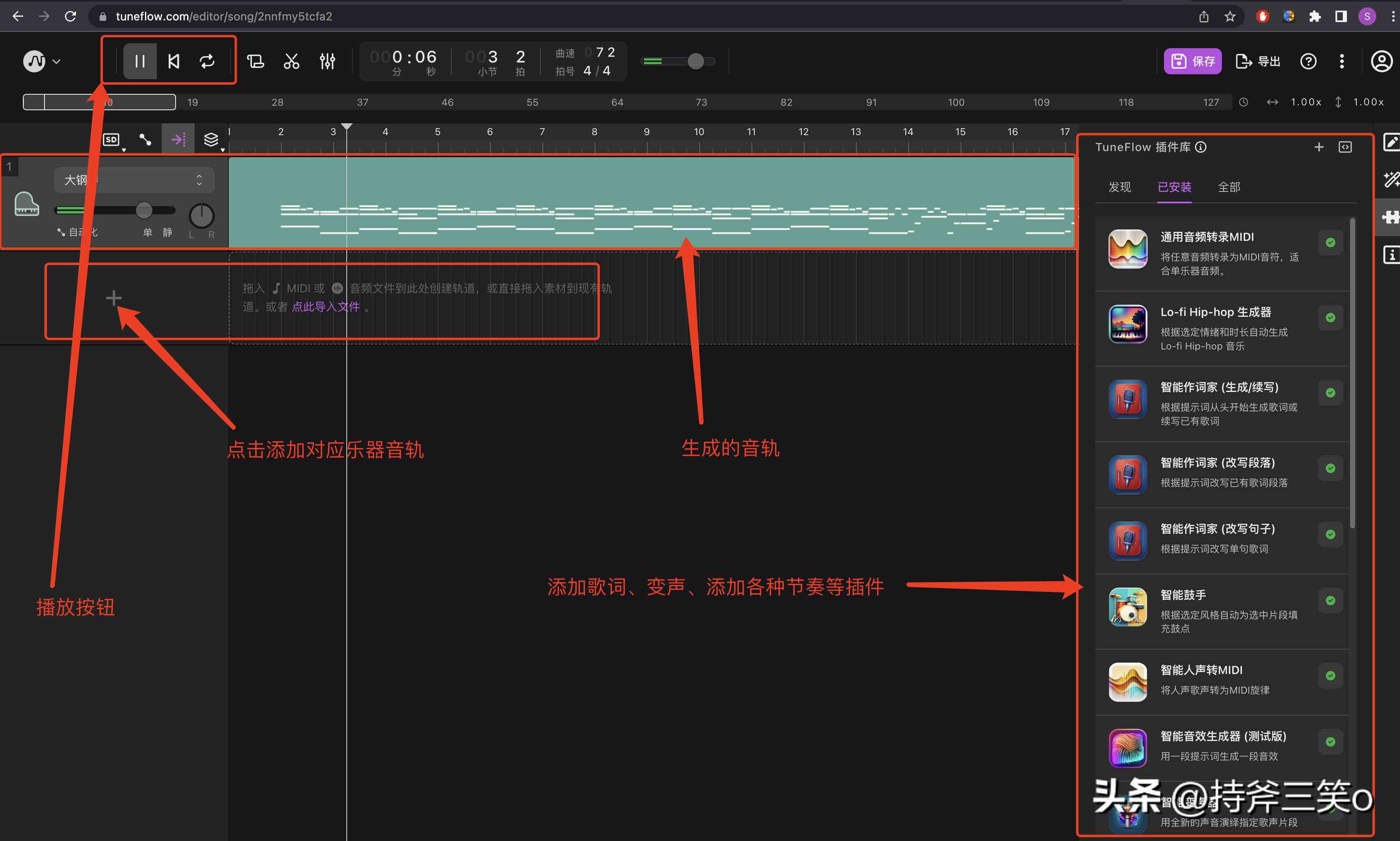Viewport: 1400px width, 841px height.
Task: Click the 导出 export button
Action: (x=1258, y=61)
